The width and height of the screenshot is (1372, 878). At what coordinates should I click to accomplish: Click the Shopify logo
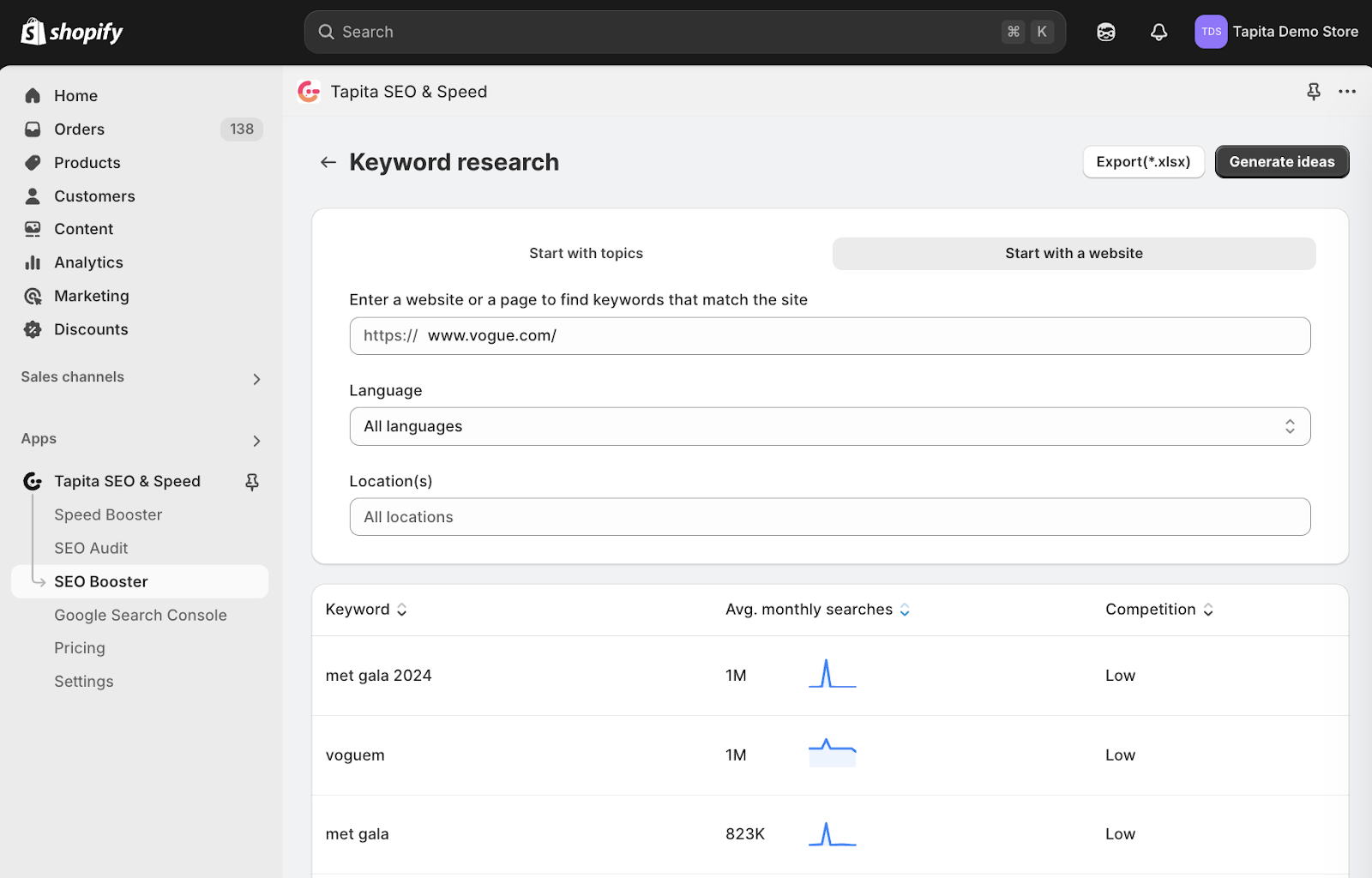coord(72,32)
